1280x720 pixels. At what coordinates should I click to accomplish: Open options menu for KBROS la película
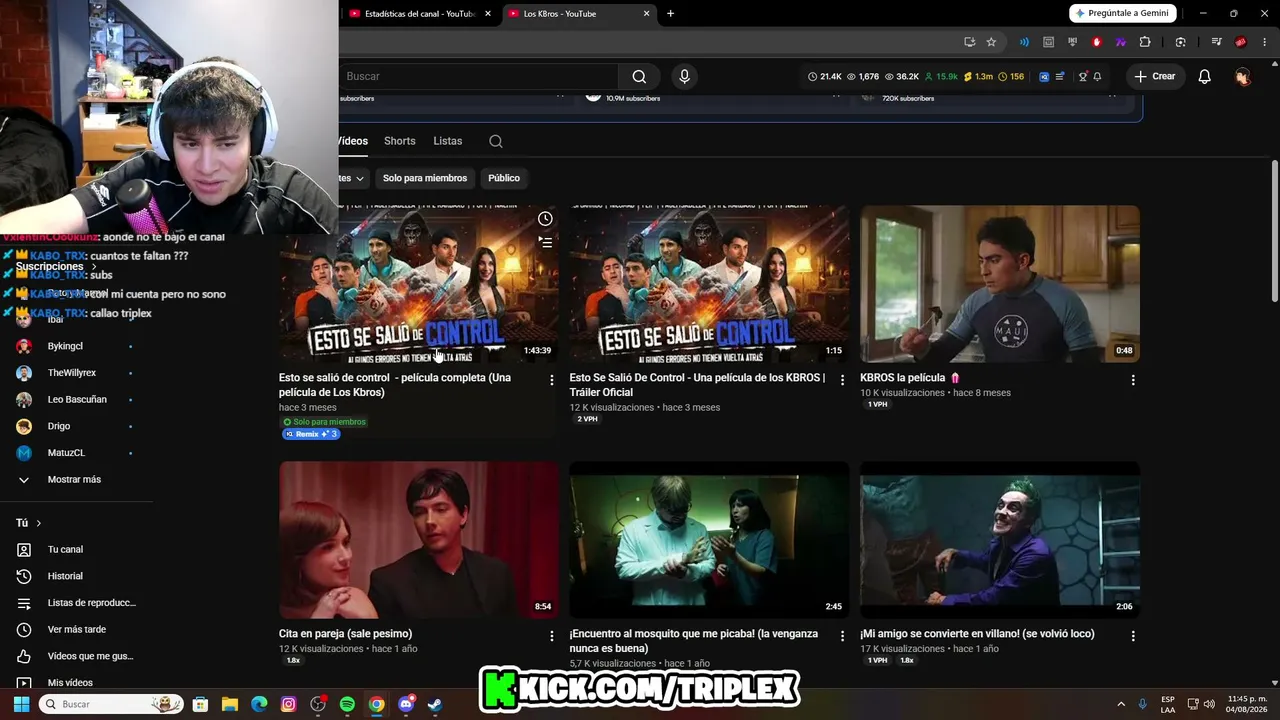pyautogui.click(x=1133, y=380)
